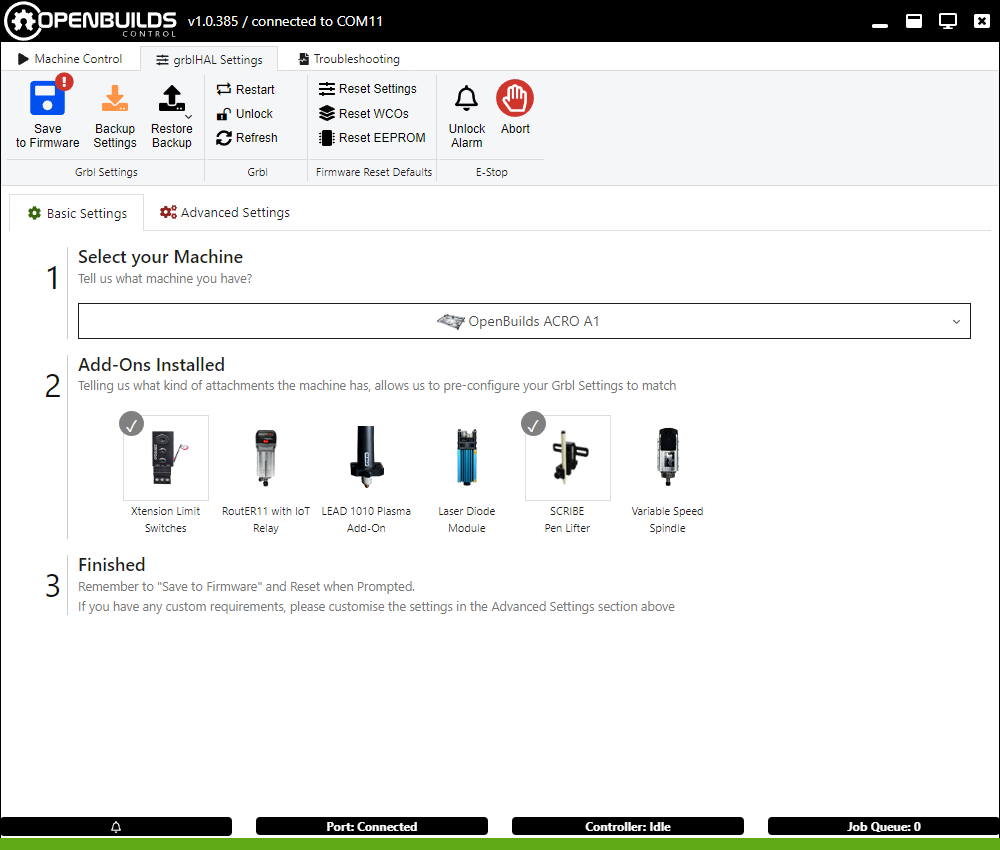The width and height of the screenshot is (1000, 850).
Task: Click Reset EEPROM chip button
Action: point(372,138)
